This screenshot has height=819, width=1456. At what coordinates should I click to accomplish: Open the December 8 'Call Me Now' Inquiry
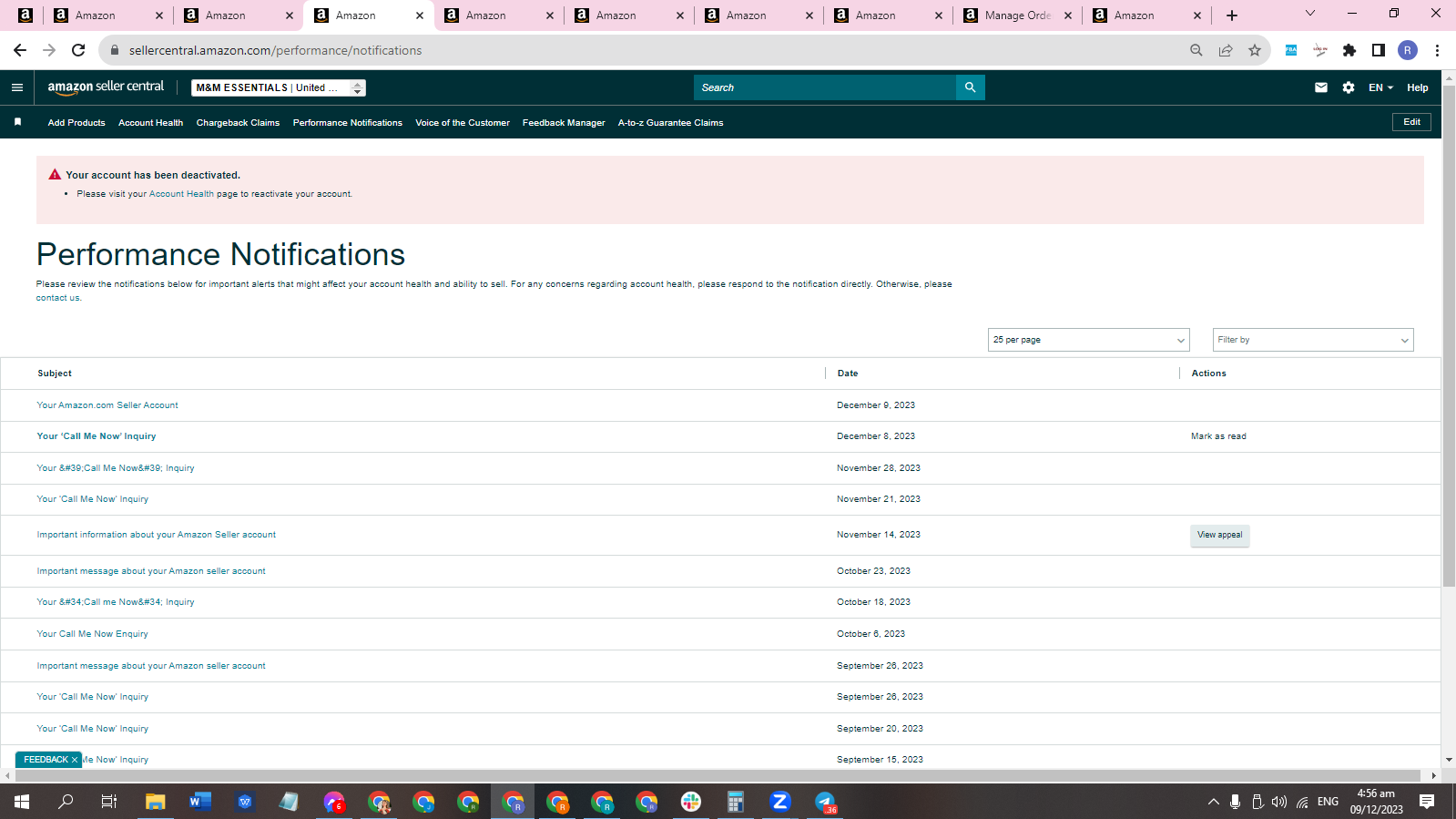(96, 436)
